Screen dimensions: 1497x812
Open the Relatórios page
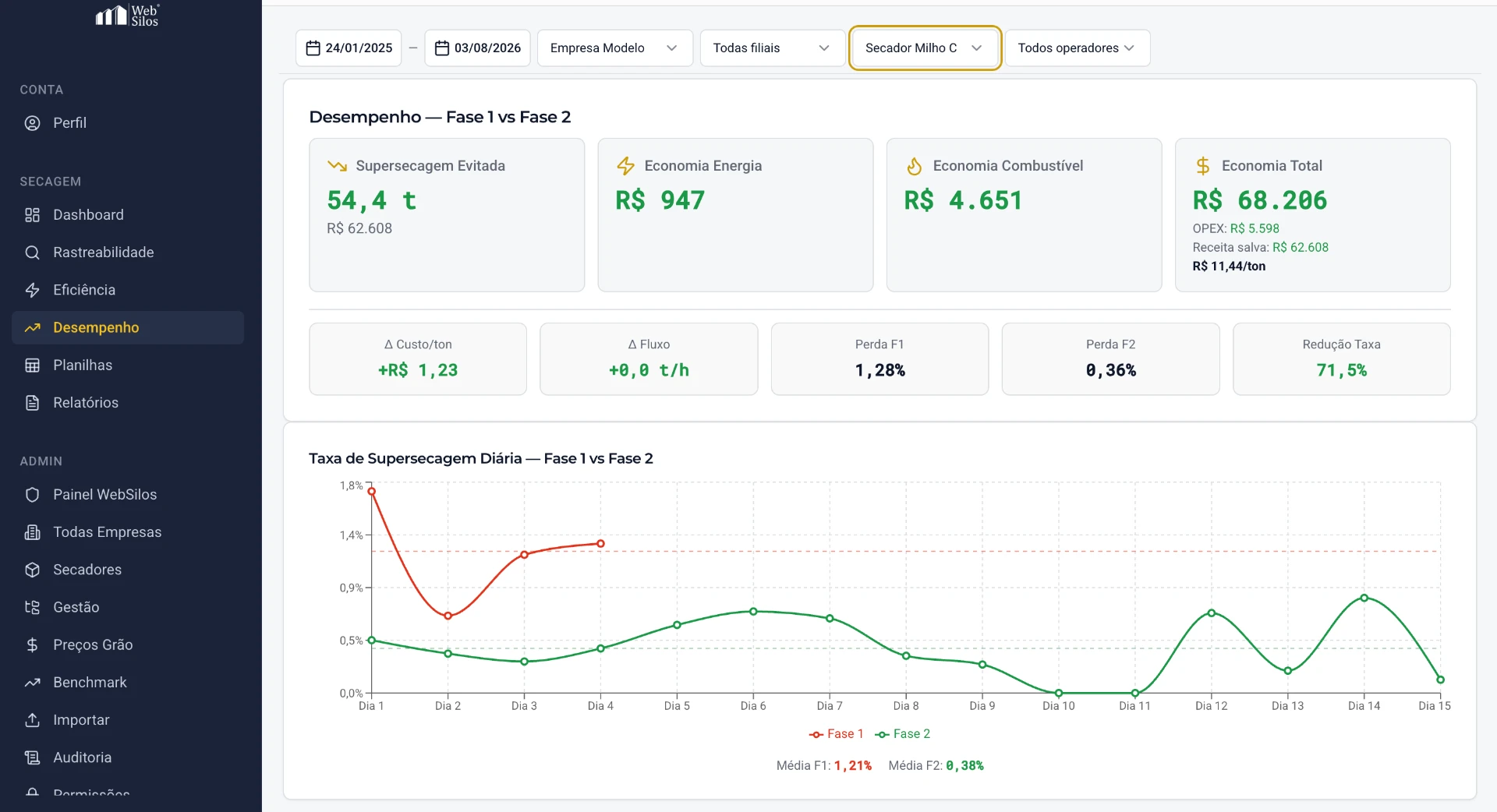(128, 403)
